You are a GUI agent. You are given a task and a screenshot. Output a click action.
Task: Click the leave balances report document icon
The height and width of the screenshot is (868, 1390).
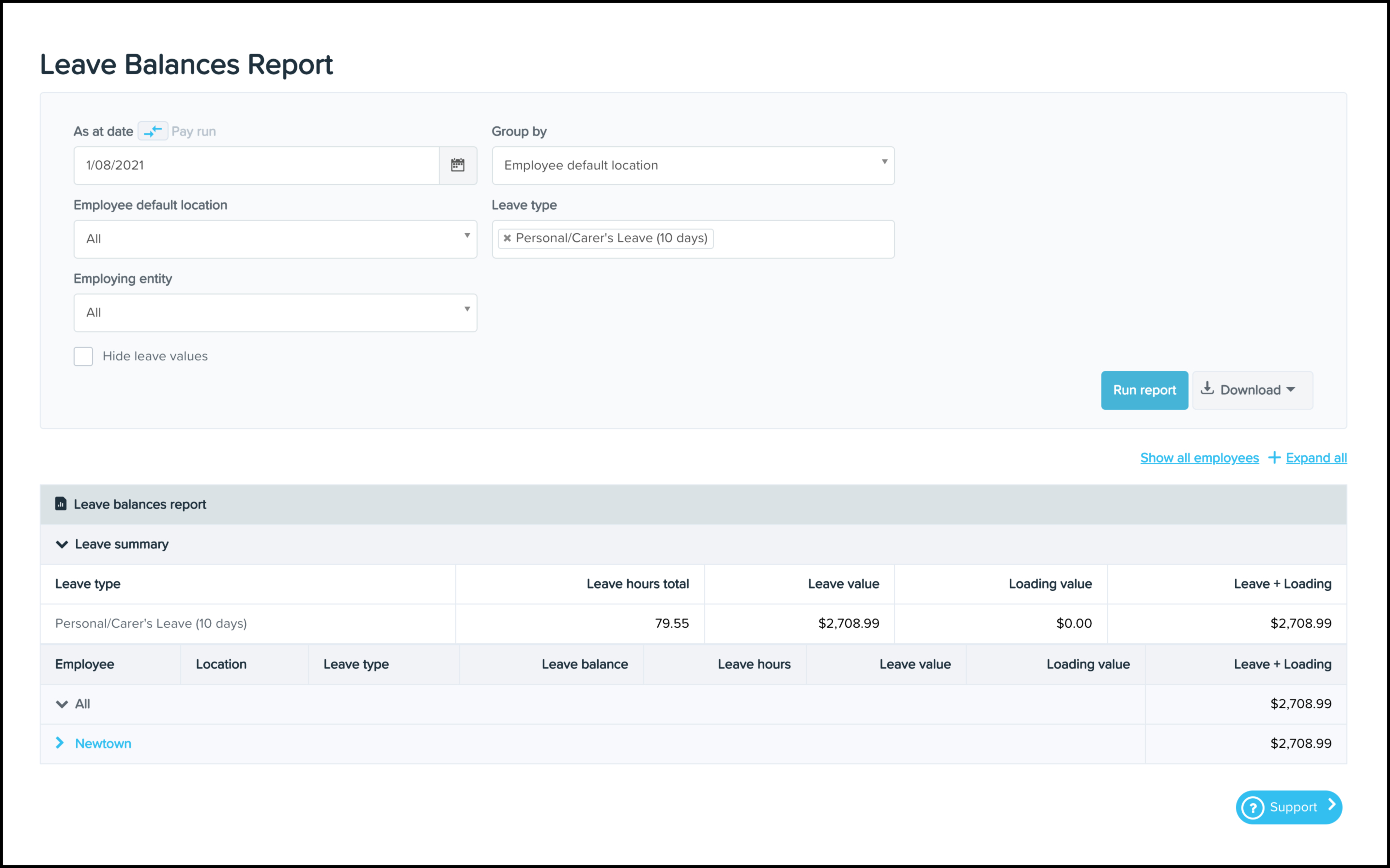61,504
